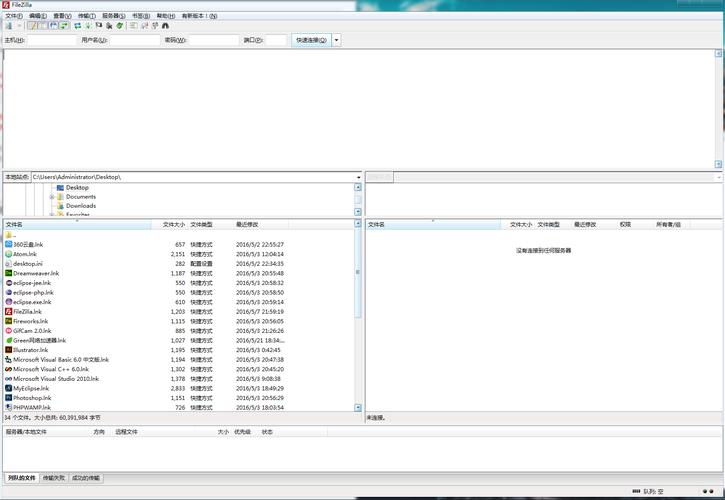725x500 pixels.
Task: Click the 快速连接(Q) quick connect button
Action: 311,40
